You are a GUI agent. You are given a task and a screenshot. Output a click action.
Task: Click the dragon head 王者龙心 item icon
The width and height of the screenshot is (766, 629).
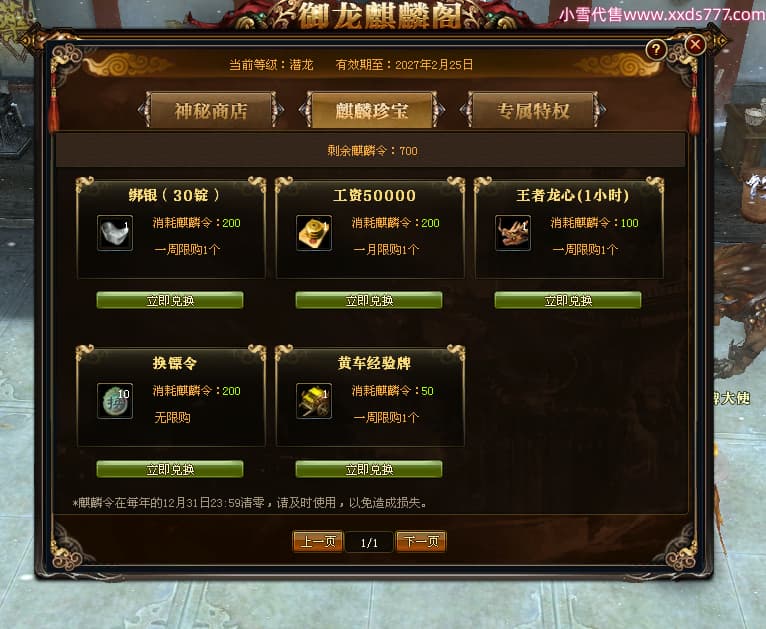coord(512,233)
